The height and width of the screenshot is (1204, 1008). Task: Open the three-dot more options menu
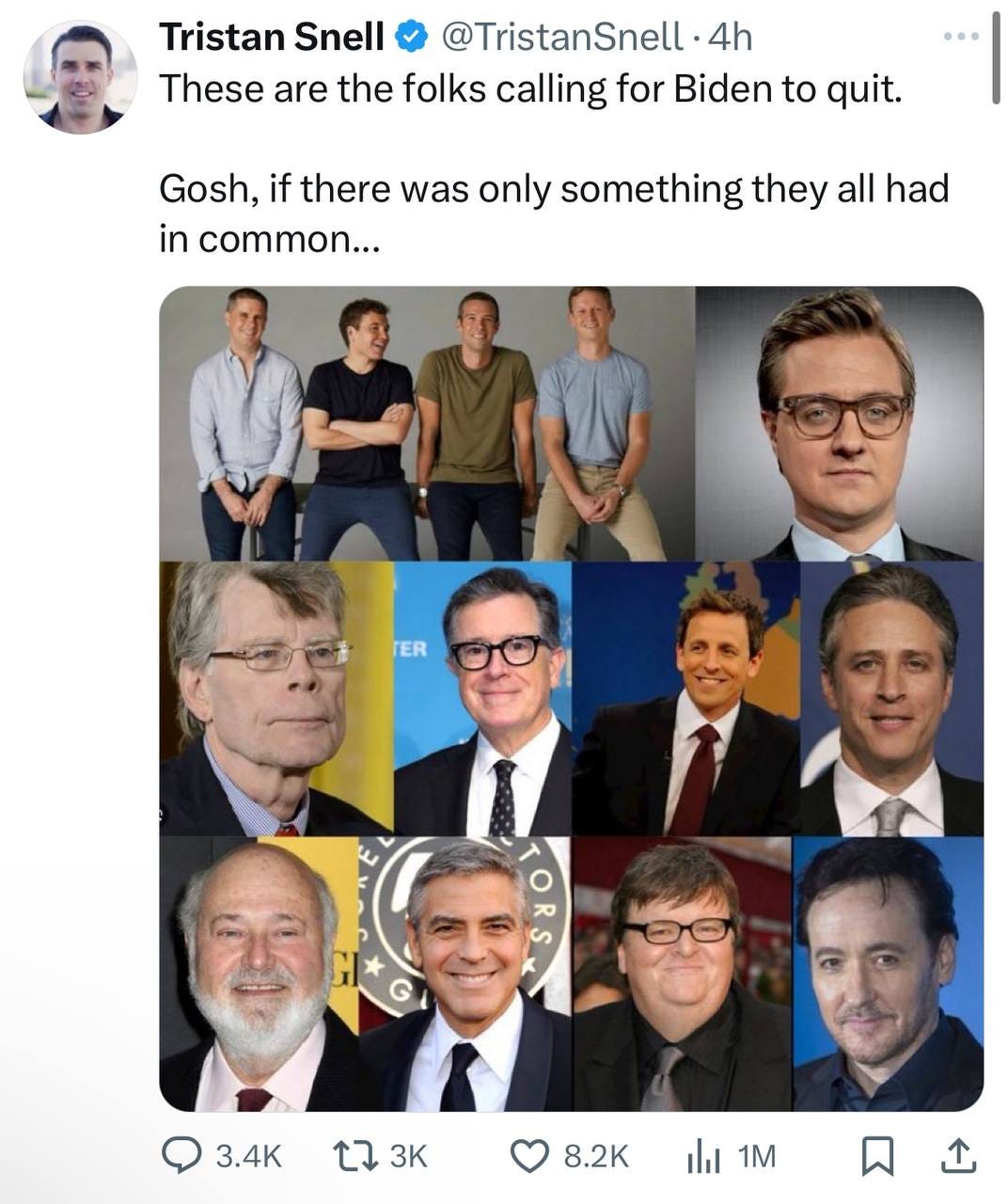click(962, 37)
